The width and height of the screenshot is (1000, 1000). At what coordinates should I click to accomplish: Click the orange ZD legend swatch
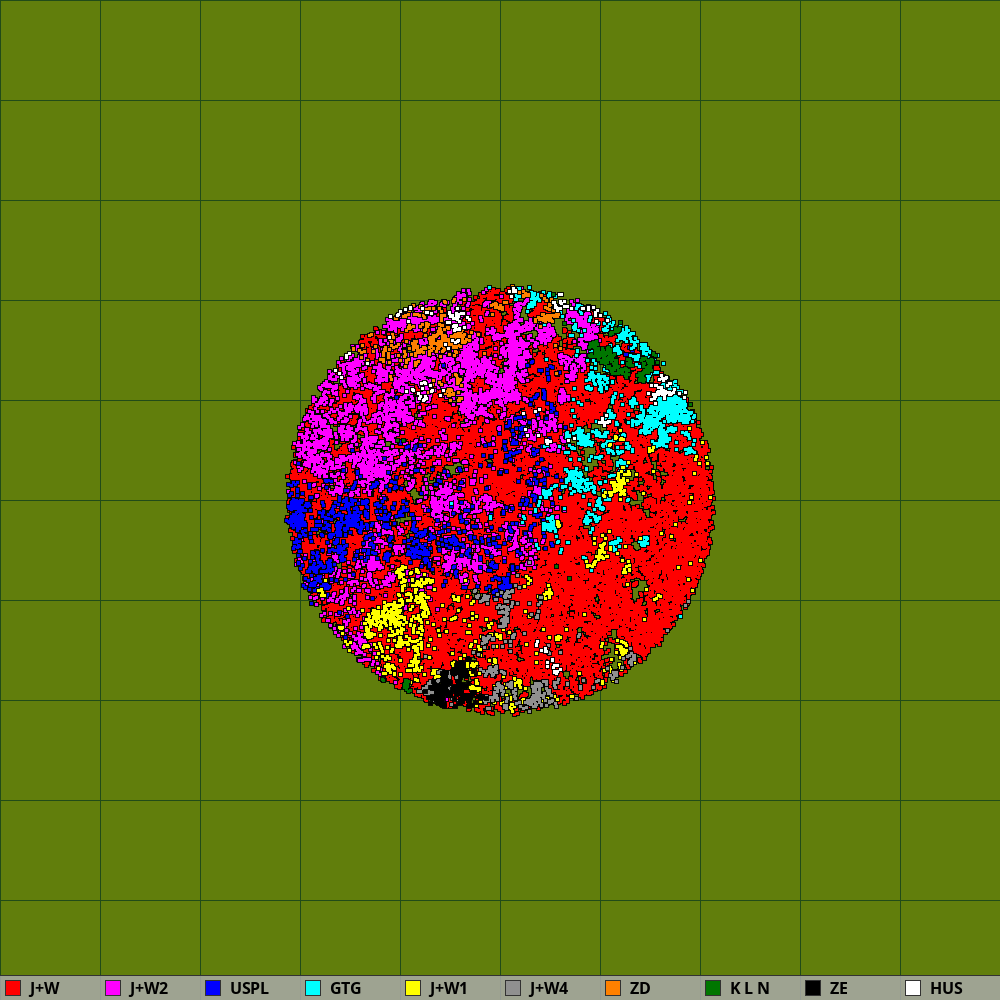click(x=613, y=988)
